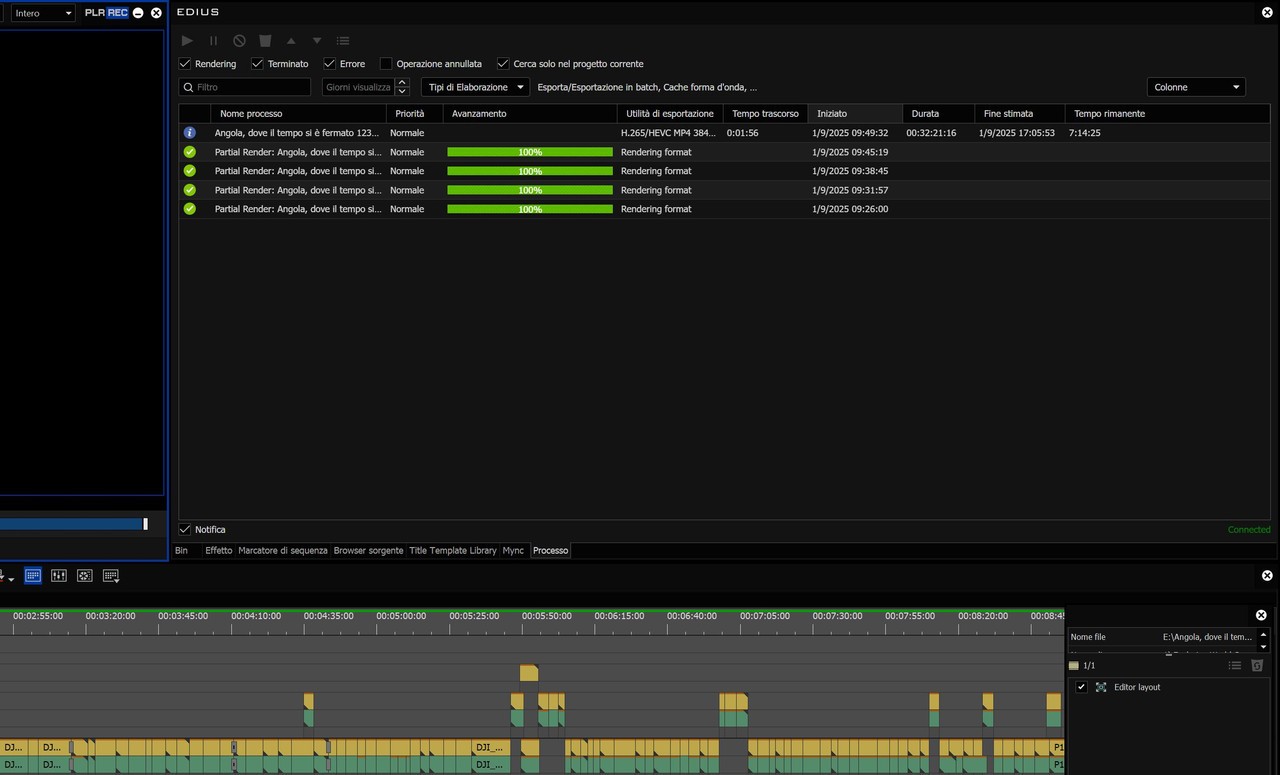Viewport: 1280px width, 775px height.
Task: Click the move job up arrow icon
Action: coord(290,41)
